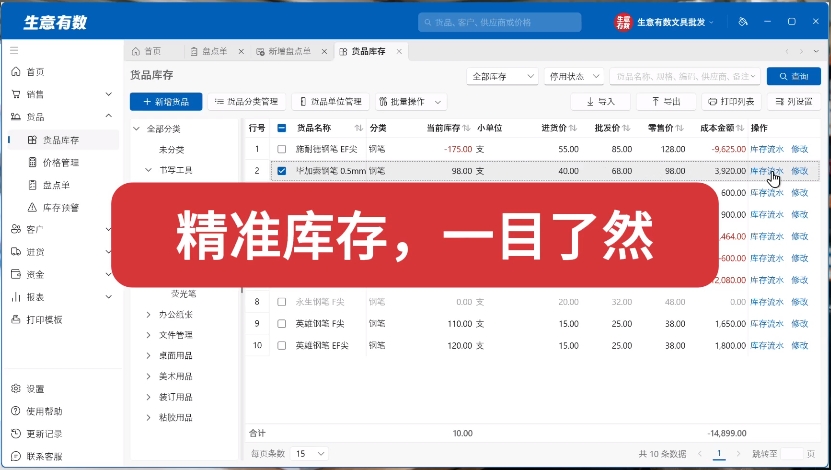The width and height of the screenshot is (831, 470).
Task: Switch to the 首页 tab
Action: tap(147, 51)
